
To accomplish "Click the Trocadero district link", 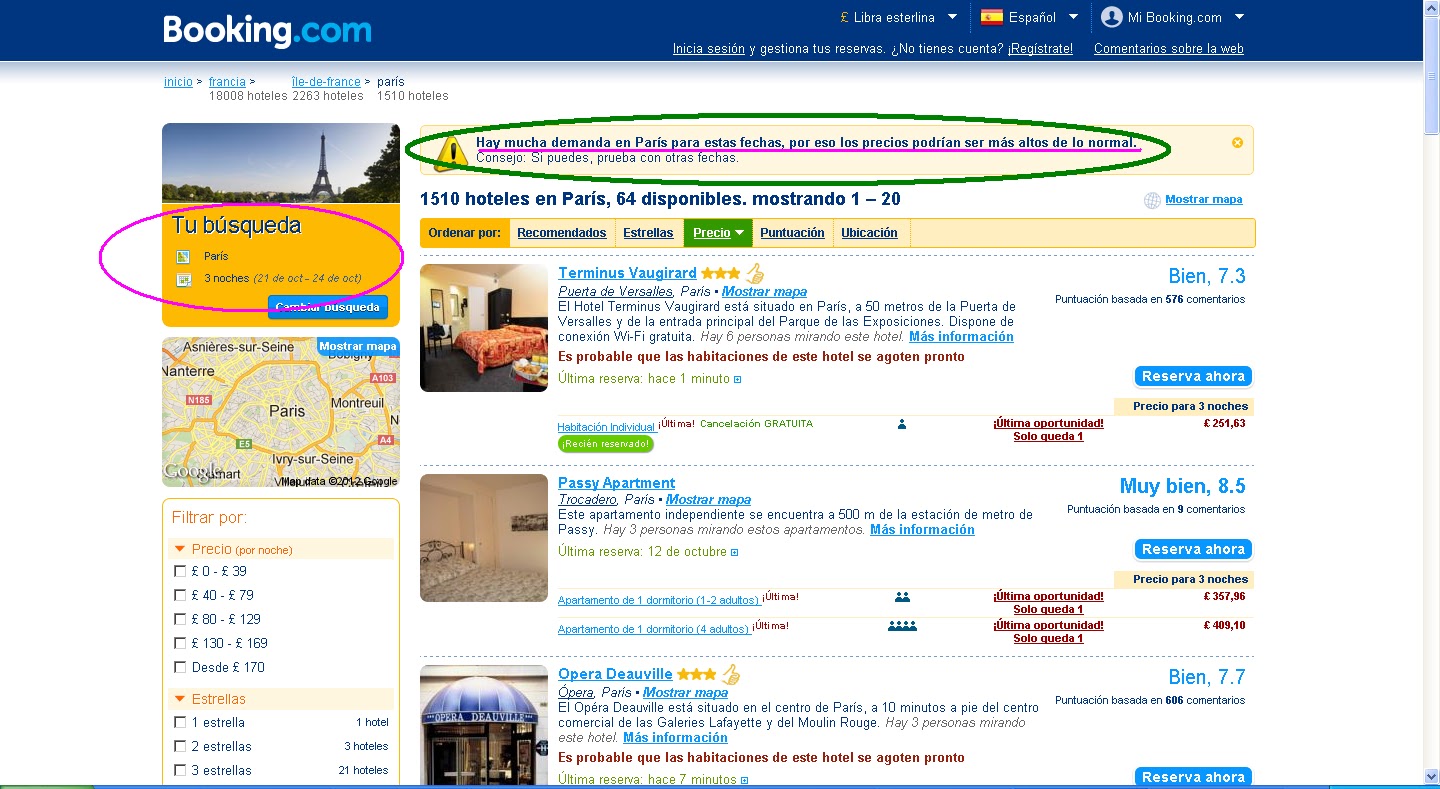I will pos(587,500).
